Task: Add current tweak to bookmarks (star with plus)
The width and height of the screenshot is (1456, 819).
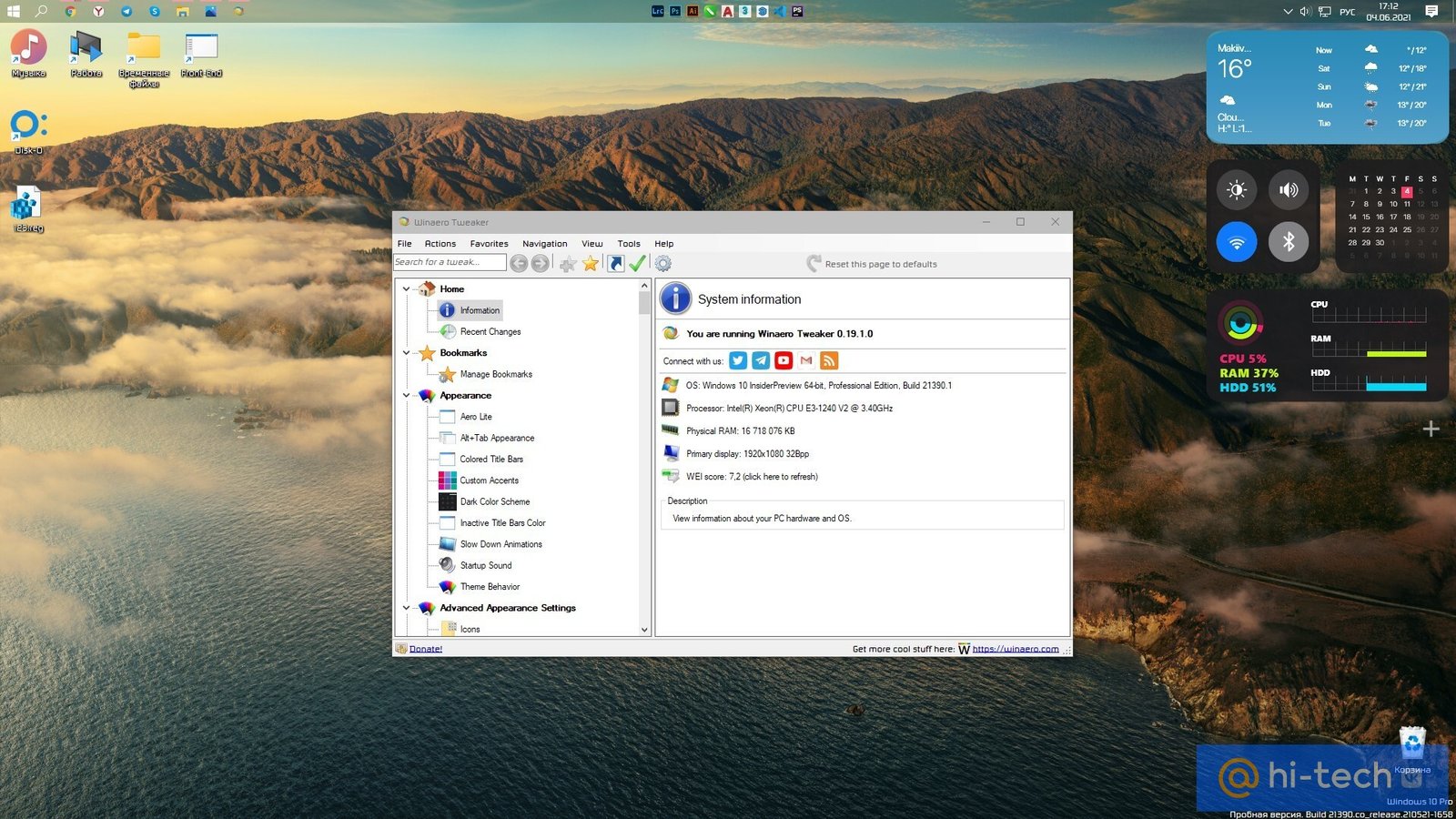Action: [x=568, y=264]
